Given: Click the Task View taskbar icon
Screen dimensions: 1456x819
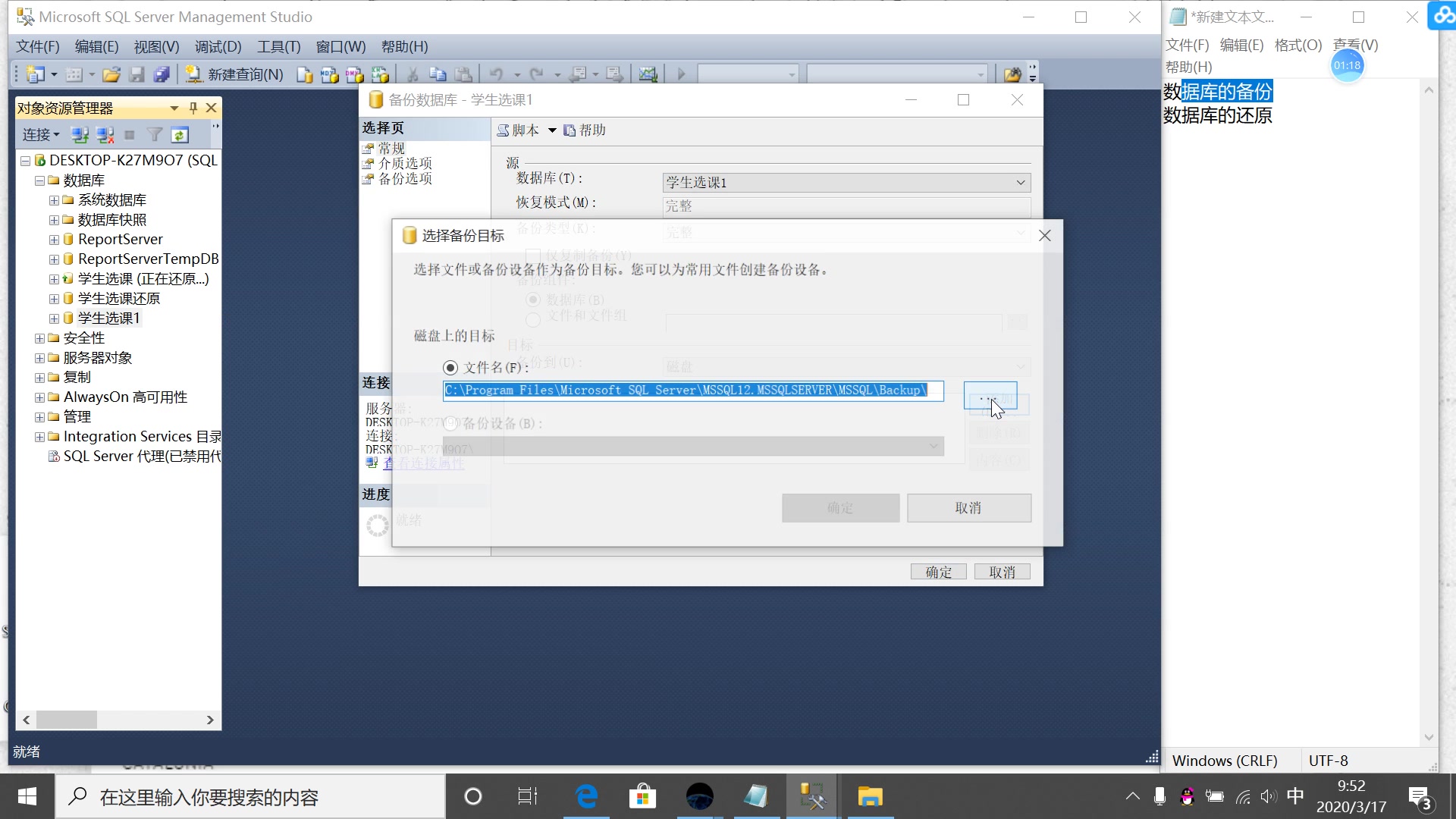Looking at the screenshot, I should pyautogui.click(x=527, y=796).
